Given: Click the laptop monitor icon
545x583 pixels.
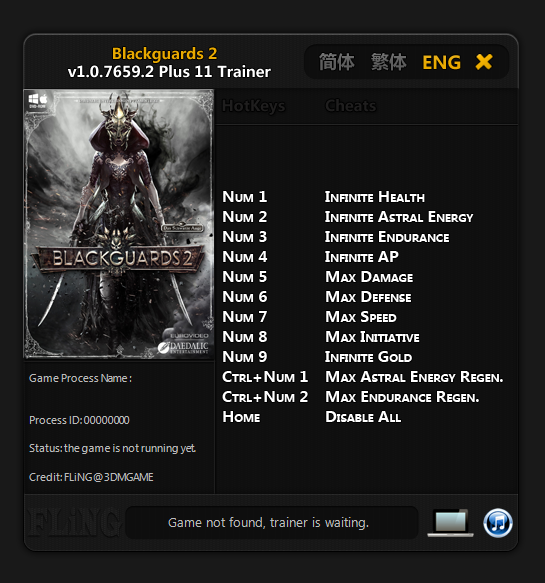Looking at the screenshot, I should 451,523.
